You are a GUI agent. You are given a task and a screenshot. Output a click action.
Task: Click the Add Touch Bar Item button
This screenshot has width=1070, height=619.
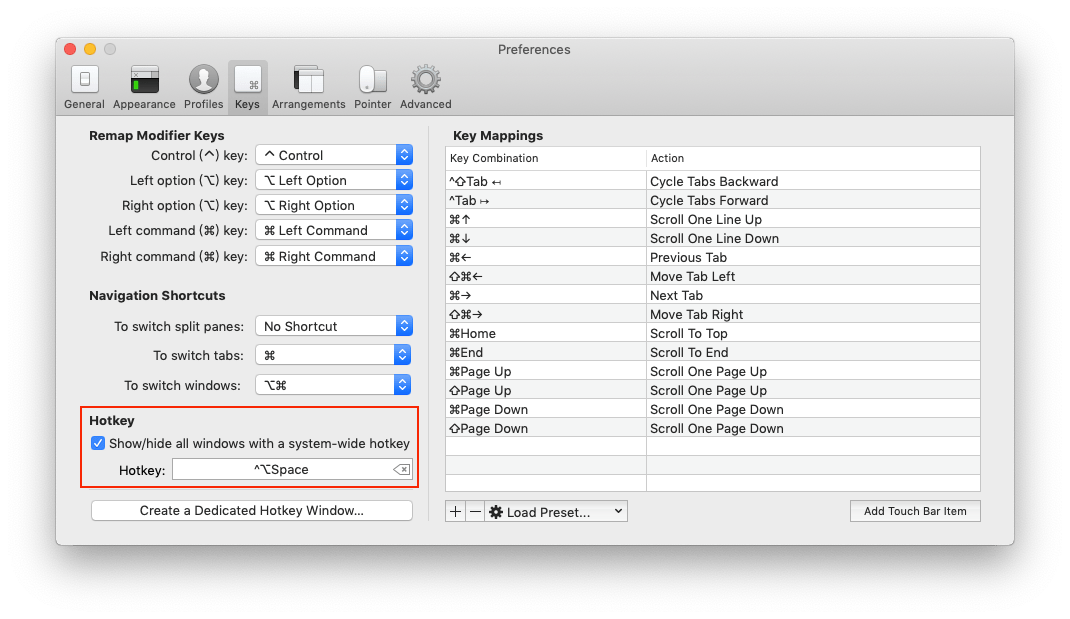coord(914,511)
